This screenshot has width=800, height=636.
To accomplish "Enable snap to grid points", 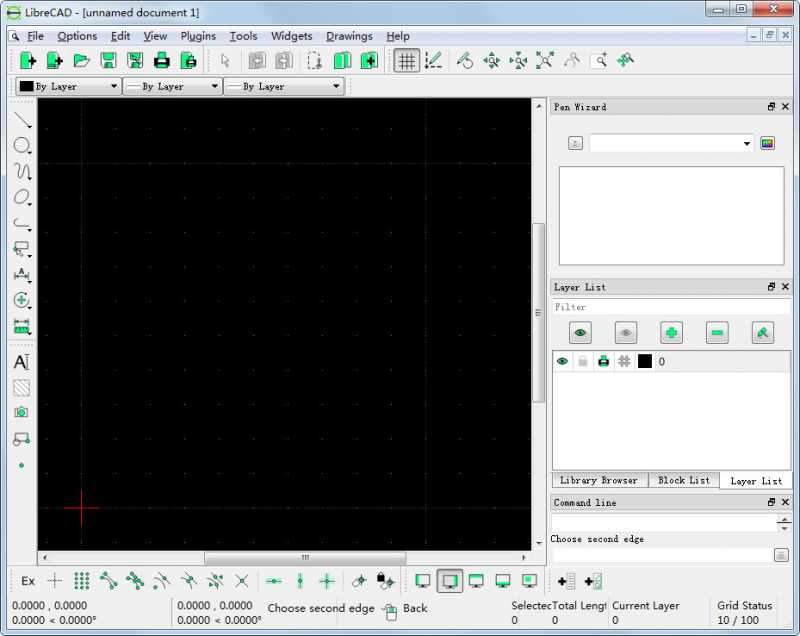I will 81,581.
